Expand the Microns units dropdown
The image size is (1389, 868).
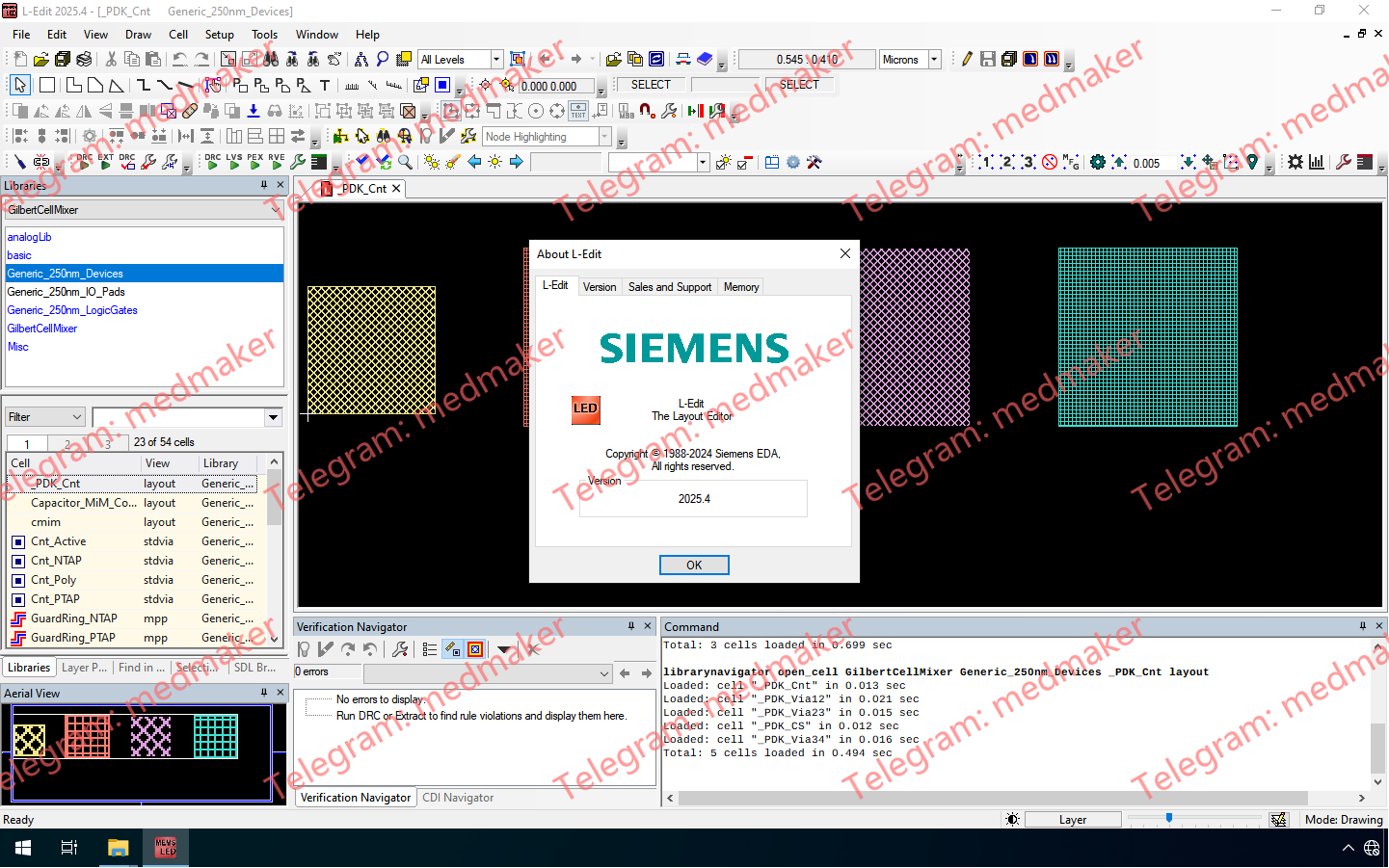coord(934,60)
